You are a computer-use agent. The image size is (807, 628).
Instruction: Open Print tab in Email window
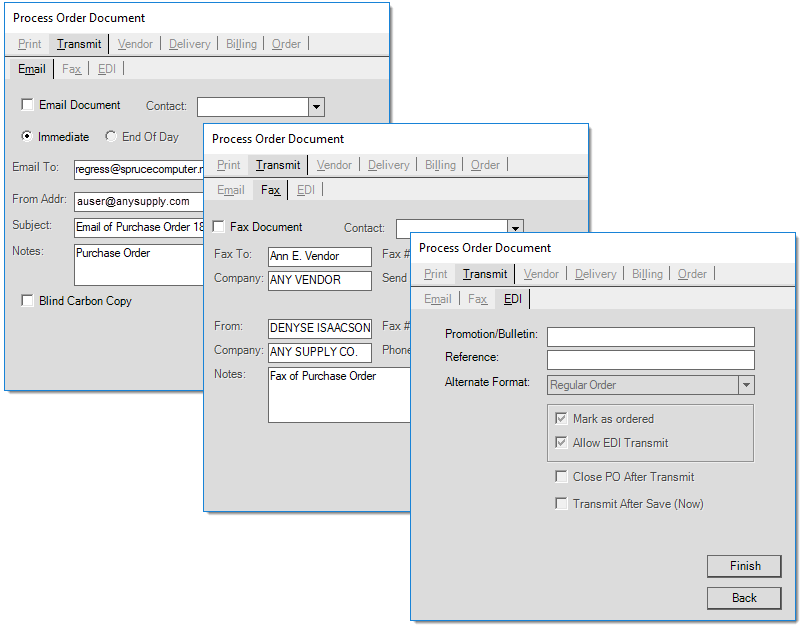[x=29, y=44]
